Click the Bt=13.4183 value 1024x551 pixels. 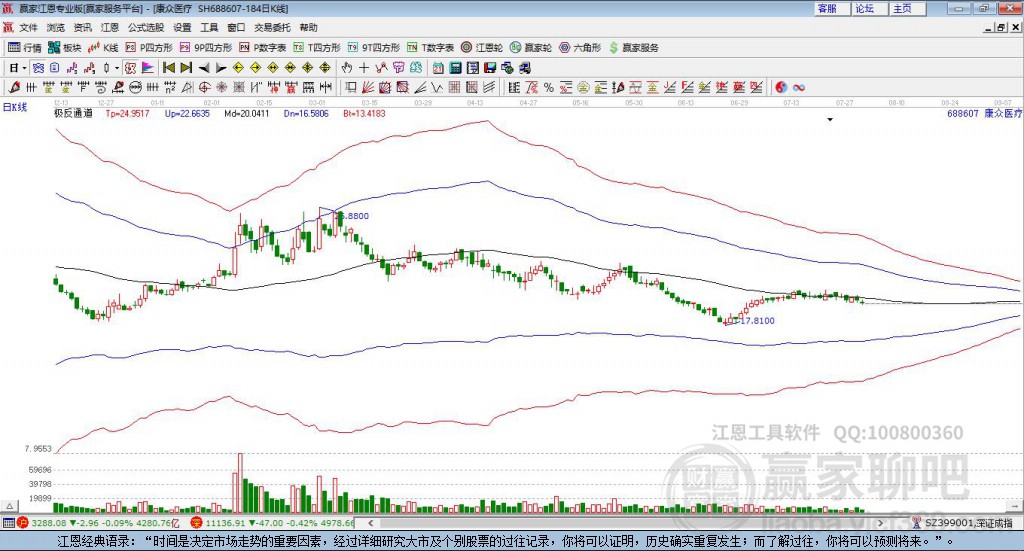pos(364,113)
